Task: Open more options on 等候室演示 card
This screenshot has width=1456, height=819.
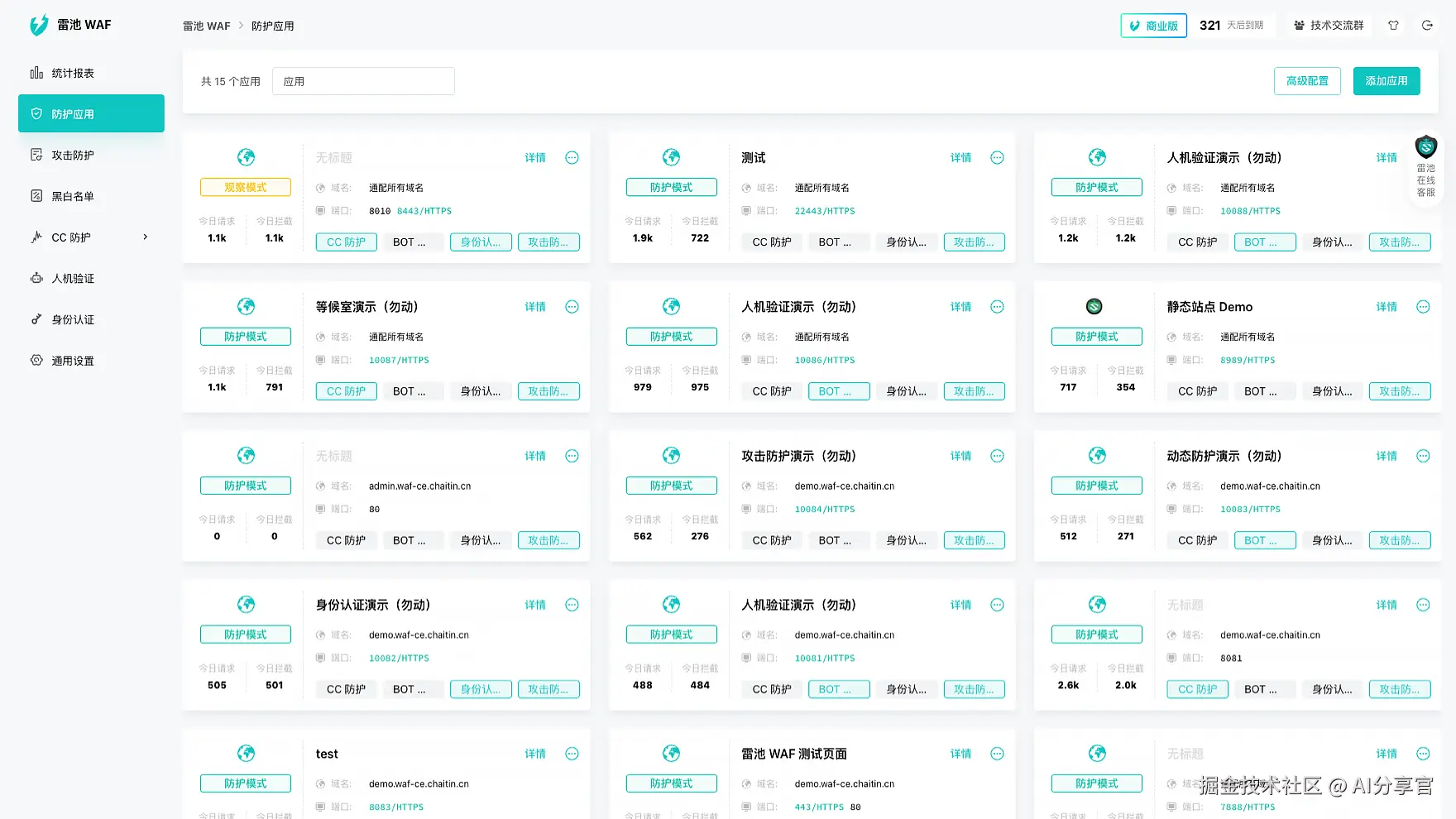Action: [572, 307]
